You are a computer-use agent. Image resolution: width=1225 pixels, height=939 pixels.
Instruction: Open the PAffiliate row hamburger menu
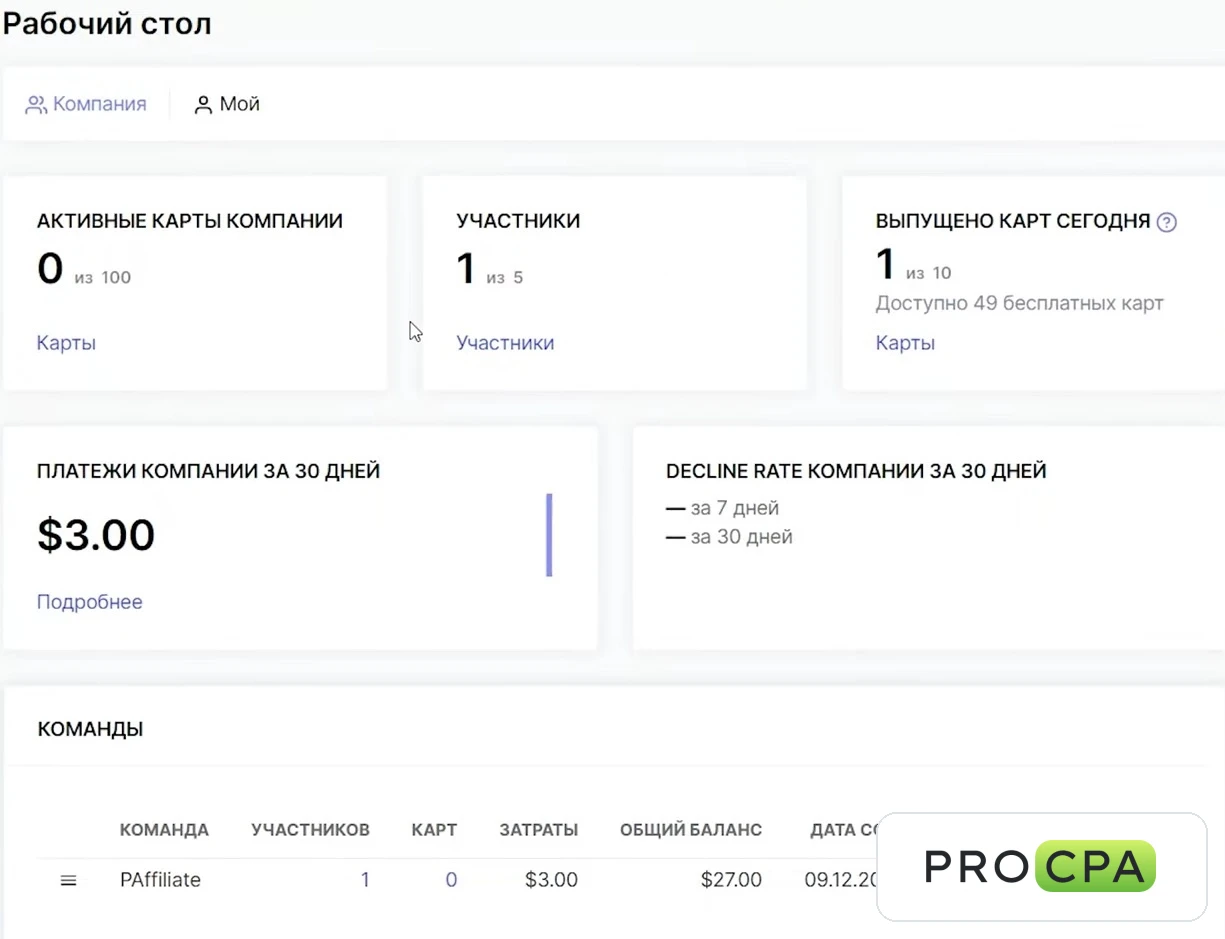click(x=69, y=880)
